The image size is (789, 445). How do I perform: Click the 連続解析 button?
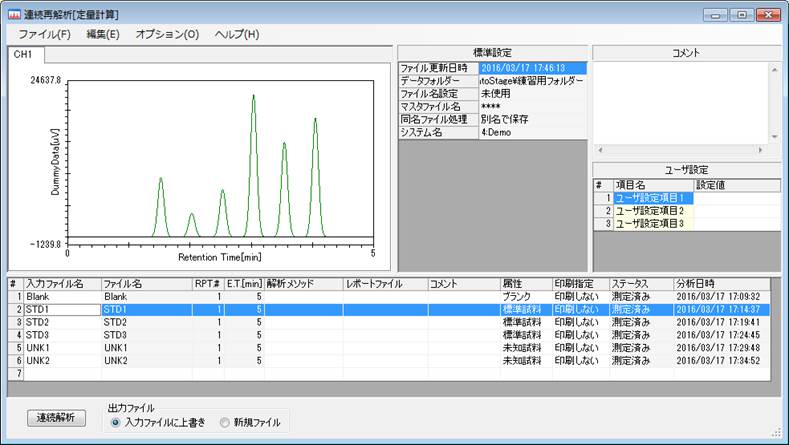click(x=58, y=417)
